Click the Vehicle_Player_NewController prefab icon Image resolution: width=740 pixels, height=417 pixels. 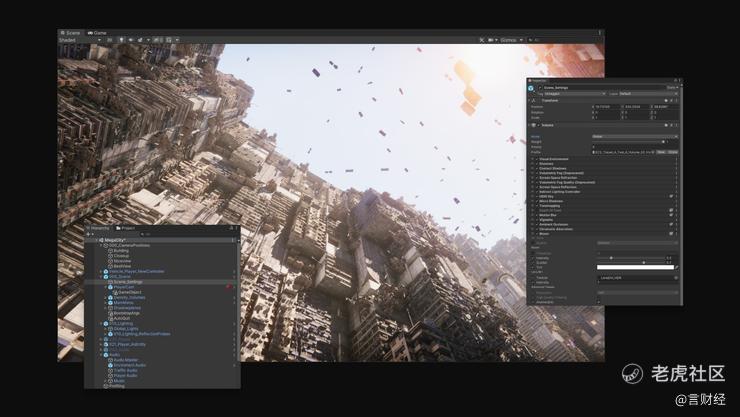tap(105, 271)
